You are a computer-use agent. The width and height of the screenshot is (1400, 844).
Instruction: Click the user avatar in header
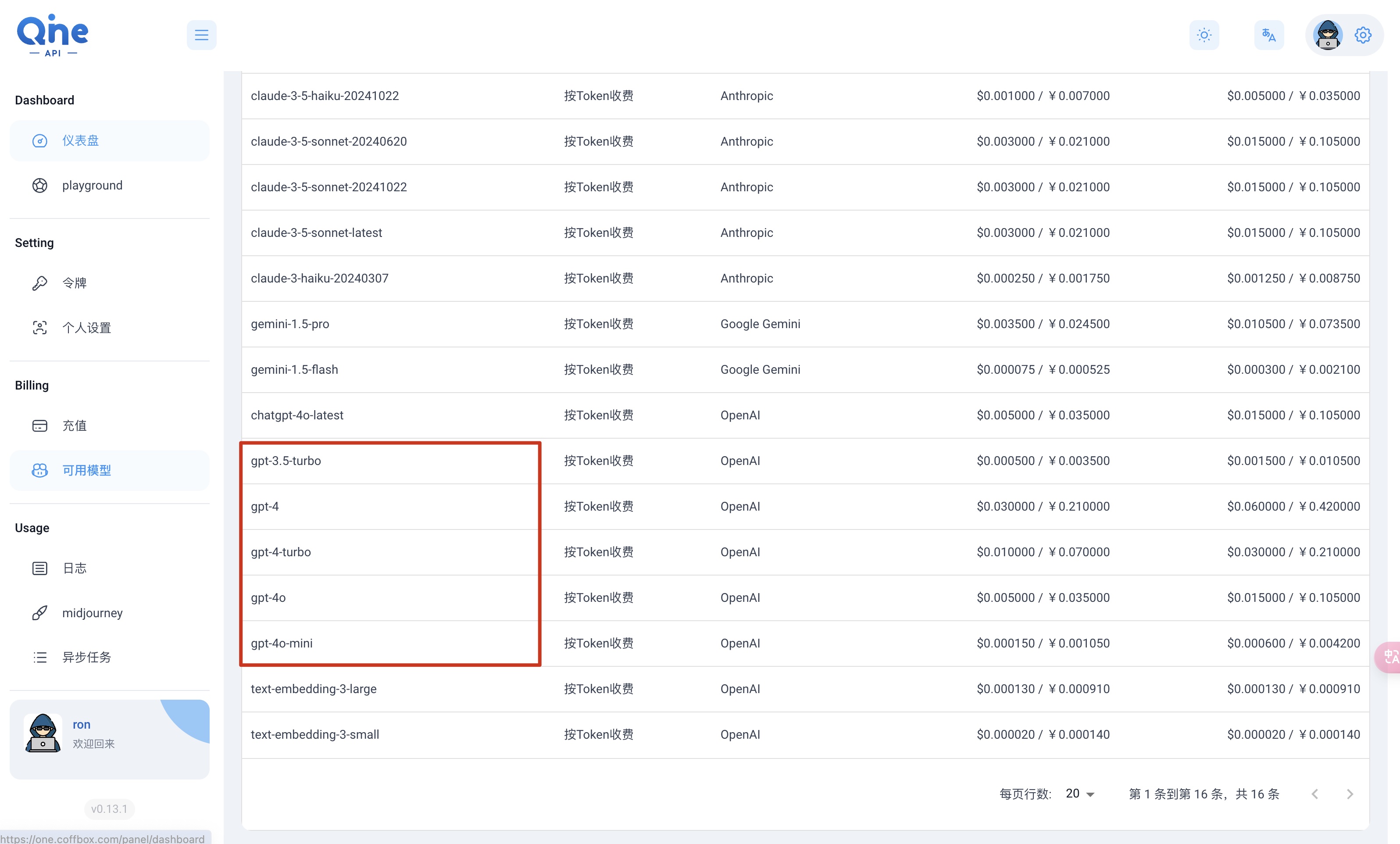point(1328,35)
